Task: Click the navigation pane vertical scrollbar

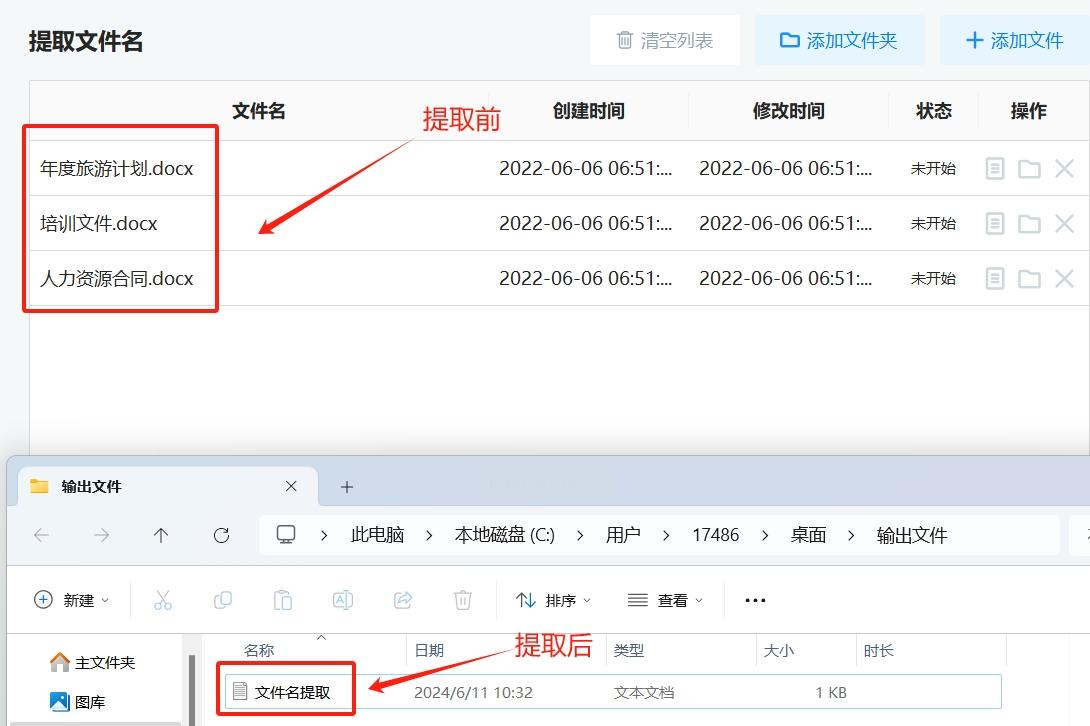Action: pyautogui.click(x=192, y=688)
